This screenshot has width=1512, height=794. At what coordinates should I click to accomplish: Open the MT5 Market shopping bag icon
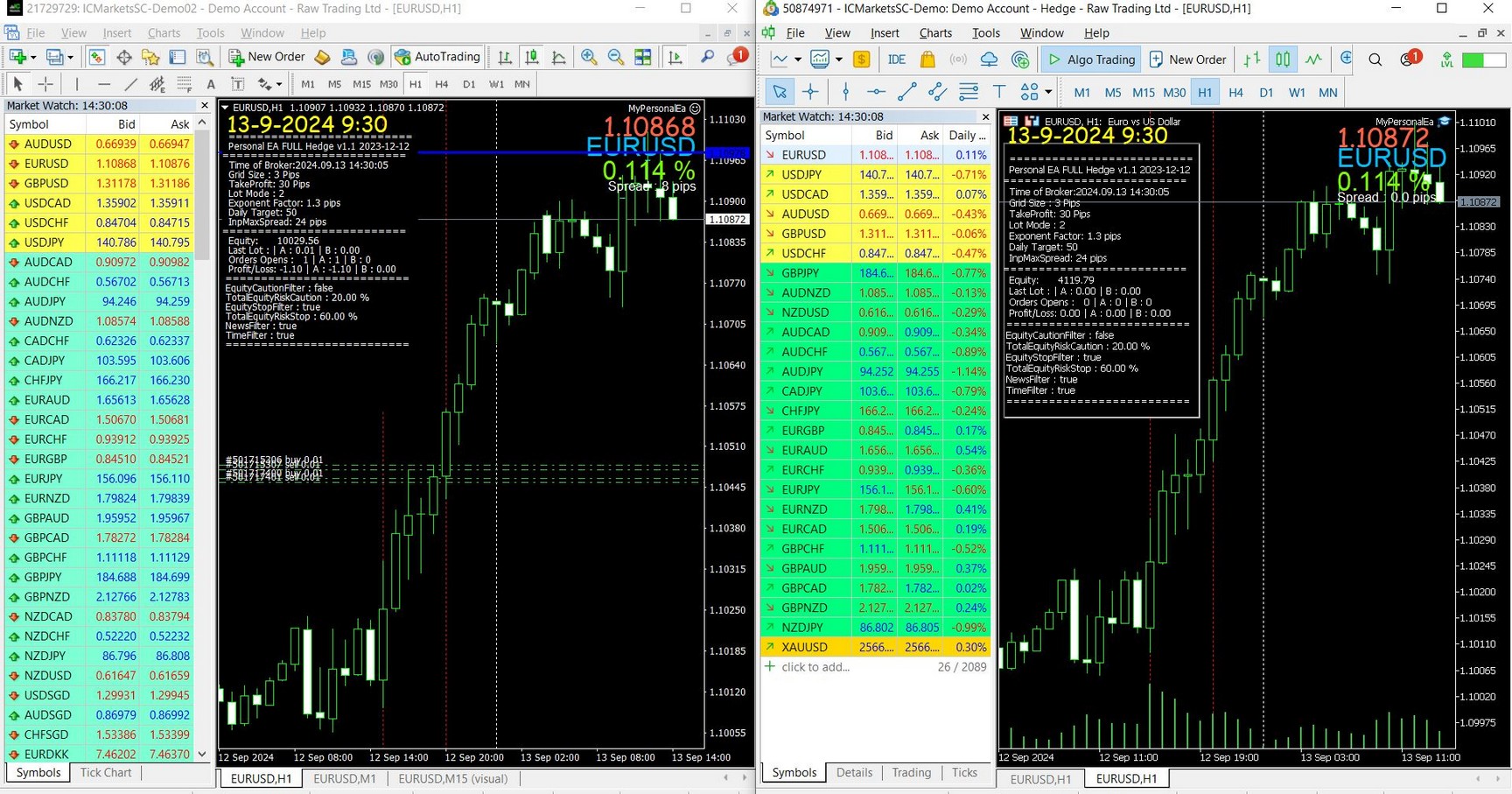pyautogui.click(x=927, y=60)
